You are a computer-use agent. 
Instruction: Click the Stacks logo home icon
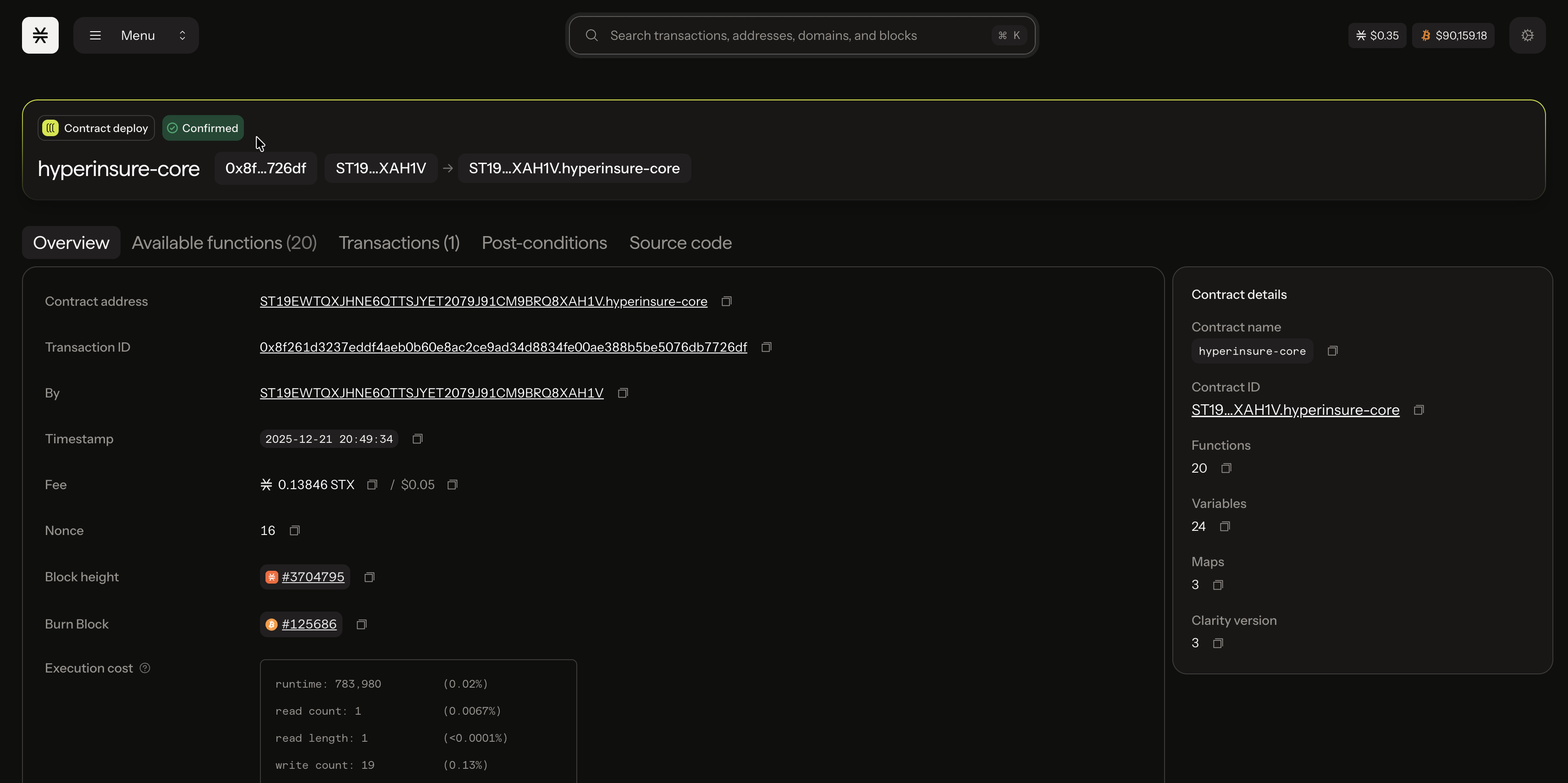[x=40, y=35]
